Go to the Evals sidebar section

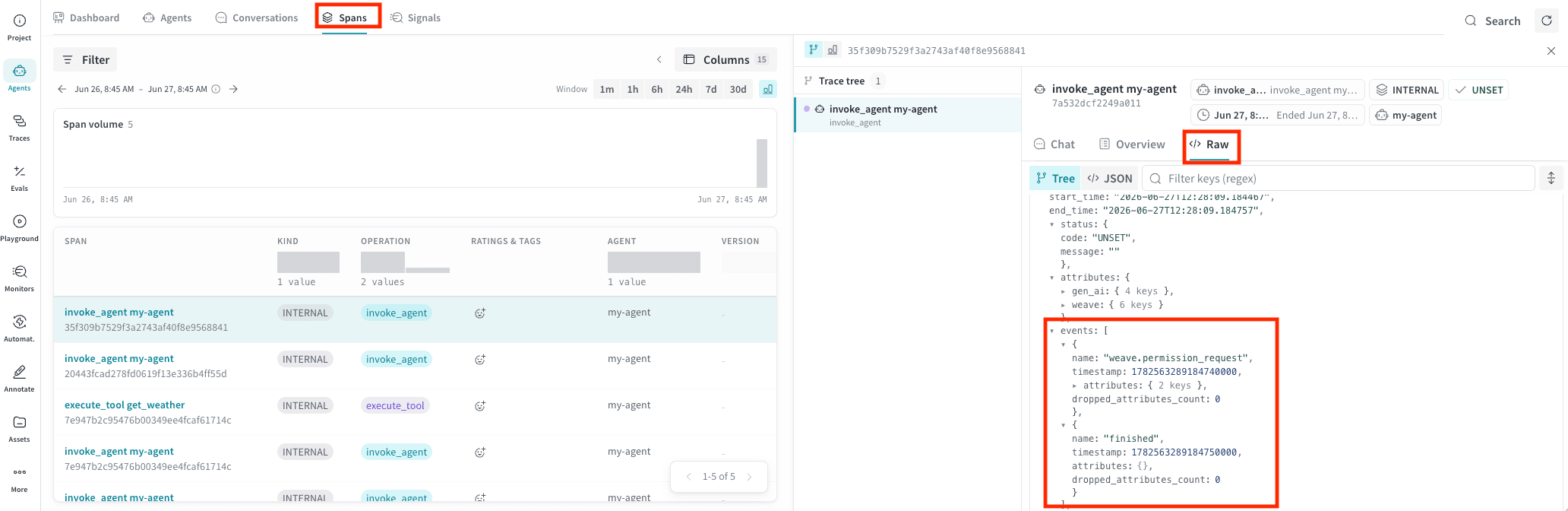20,178
